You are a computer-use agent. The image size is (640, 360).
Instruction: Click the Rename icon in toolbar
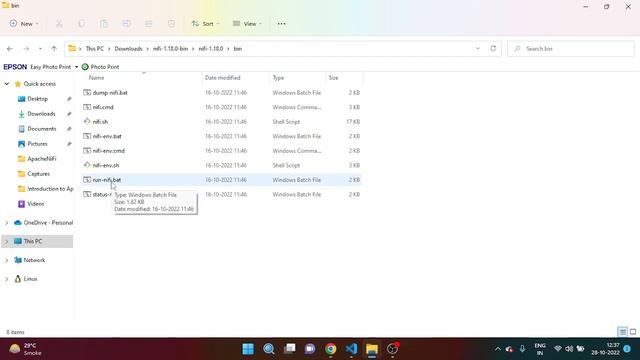[x=127, y=24]
